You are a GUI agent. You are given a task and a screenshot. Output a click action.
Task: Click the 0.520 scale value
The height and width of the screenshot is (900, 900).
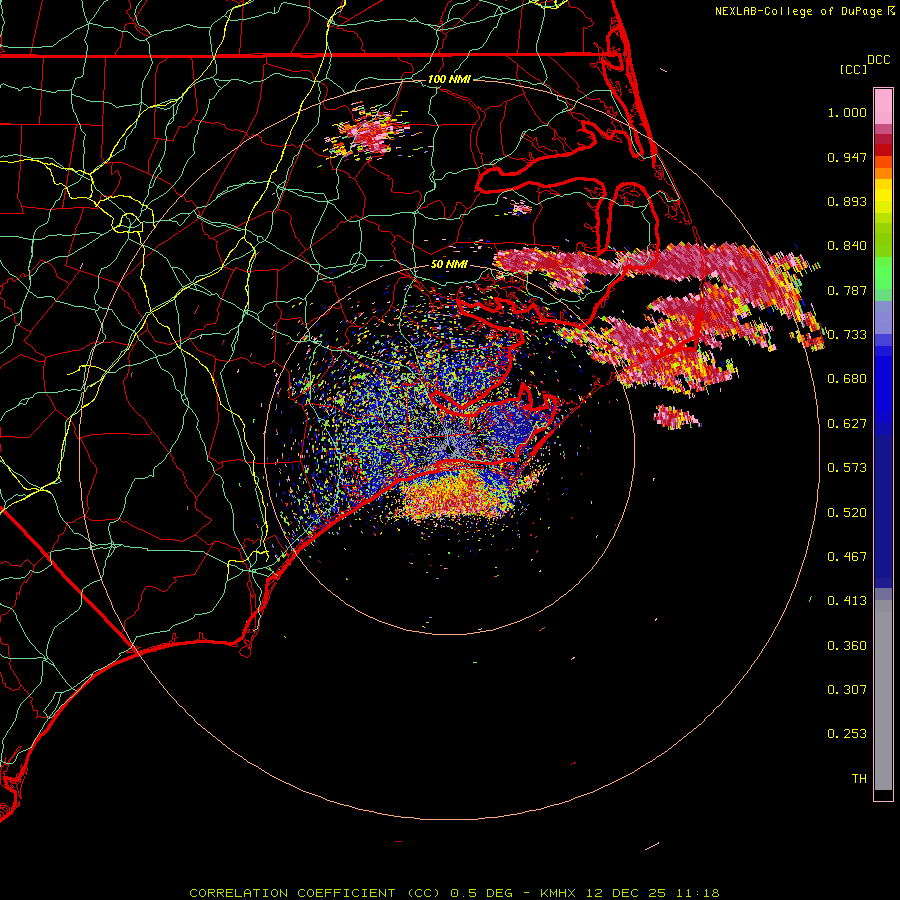point(847,513)
